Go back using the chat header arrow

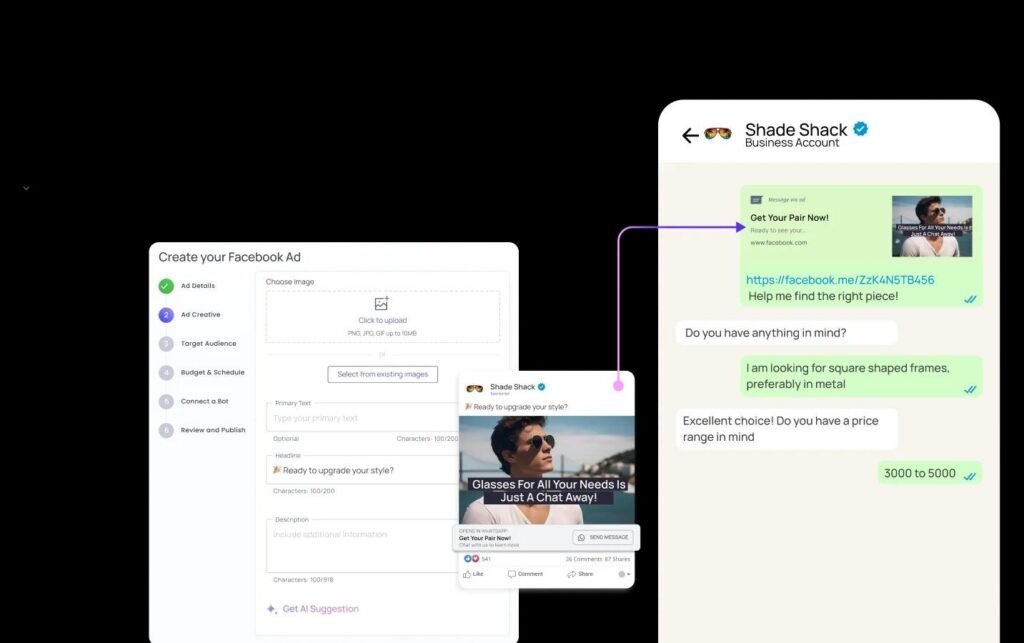click(x=690, y=135)
